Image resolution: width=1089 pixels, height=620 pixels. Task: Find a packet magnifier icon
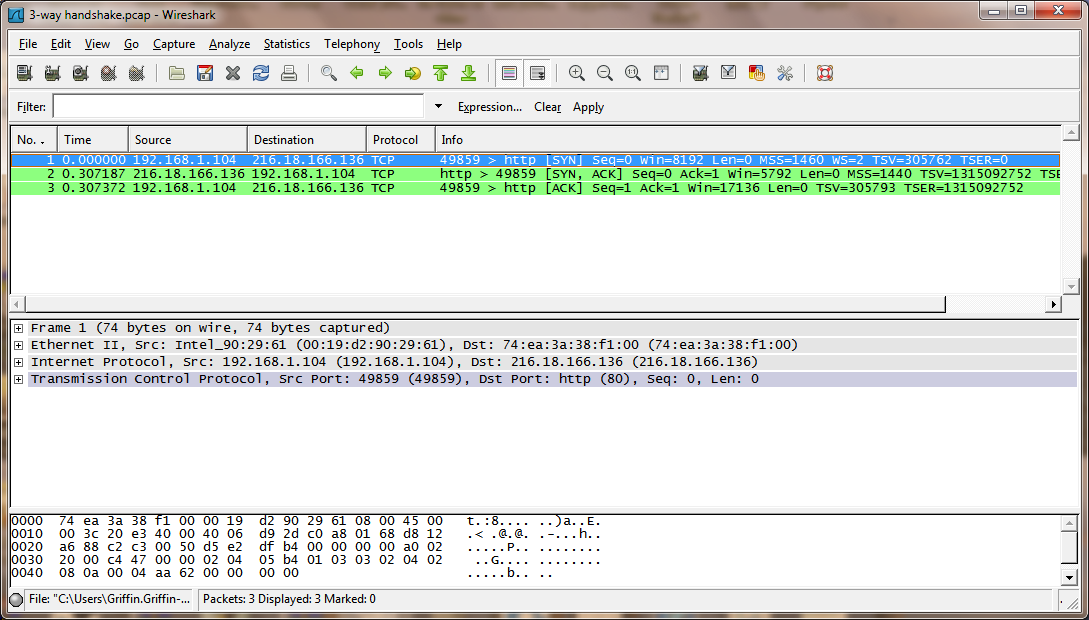(x=329, y=73)
